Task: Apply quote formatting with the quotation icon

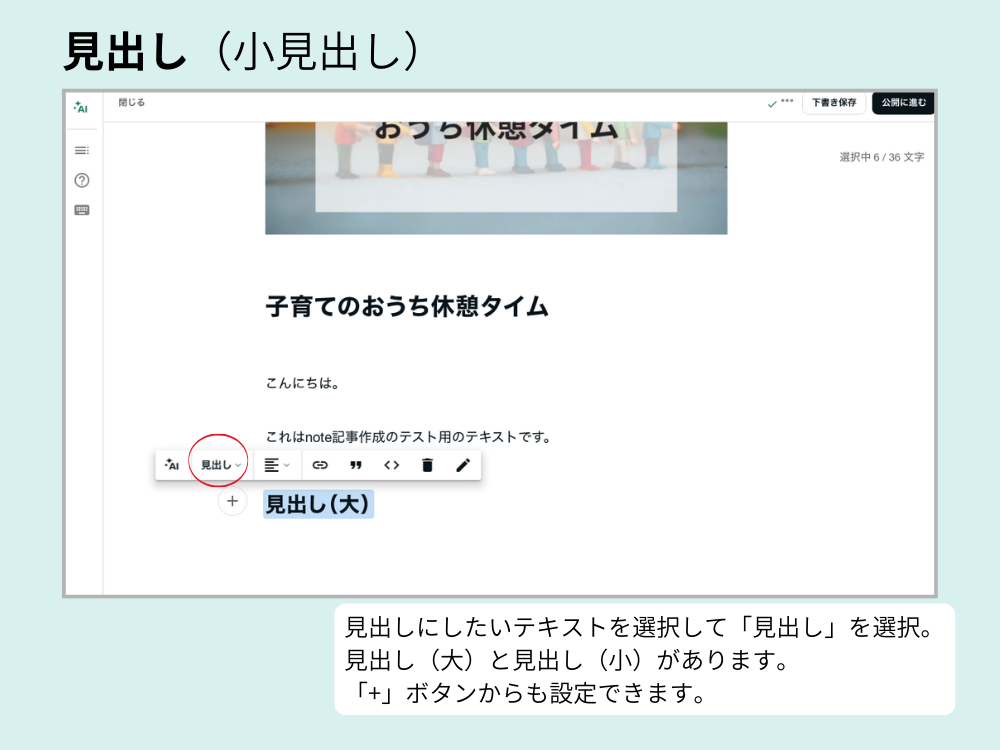Action: pos(356,464)
